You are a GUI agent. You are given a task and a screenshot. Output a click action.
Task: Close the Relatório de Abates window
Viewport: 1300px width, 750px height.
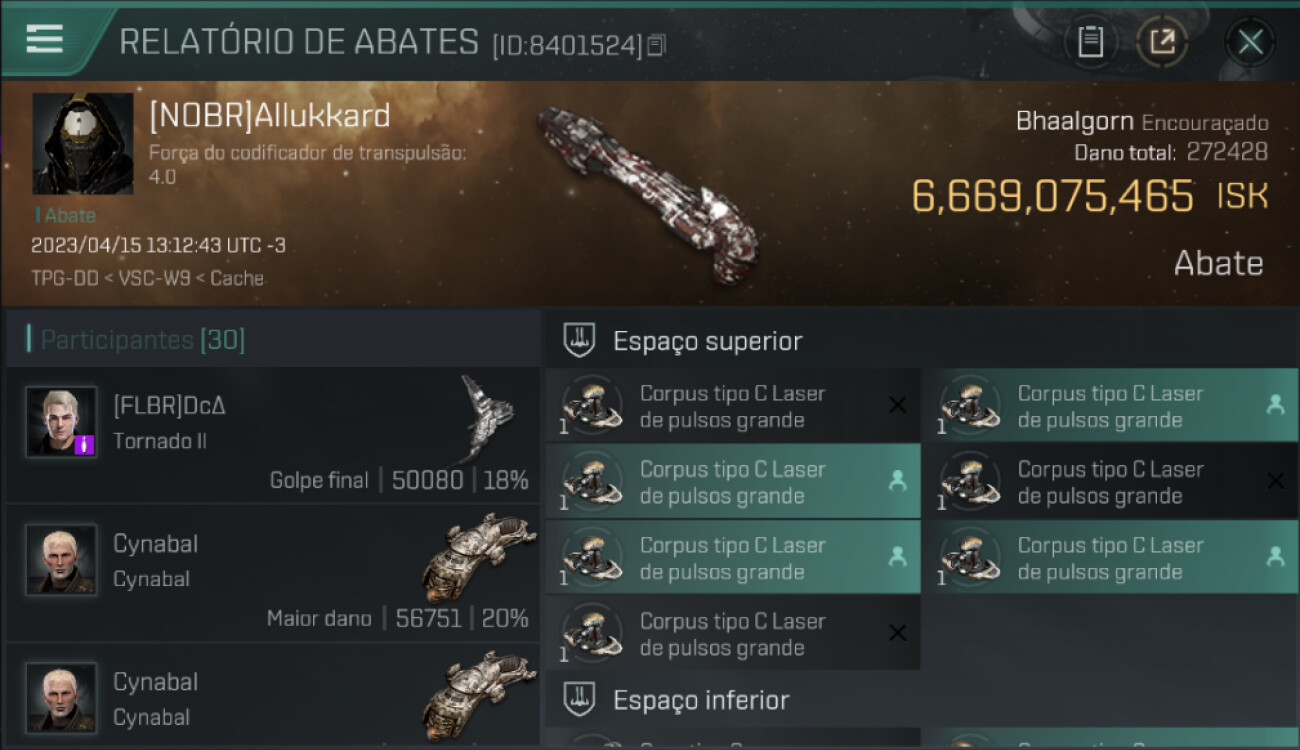(1250, 42)
